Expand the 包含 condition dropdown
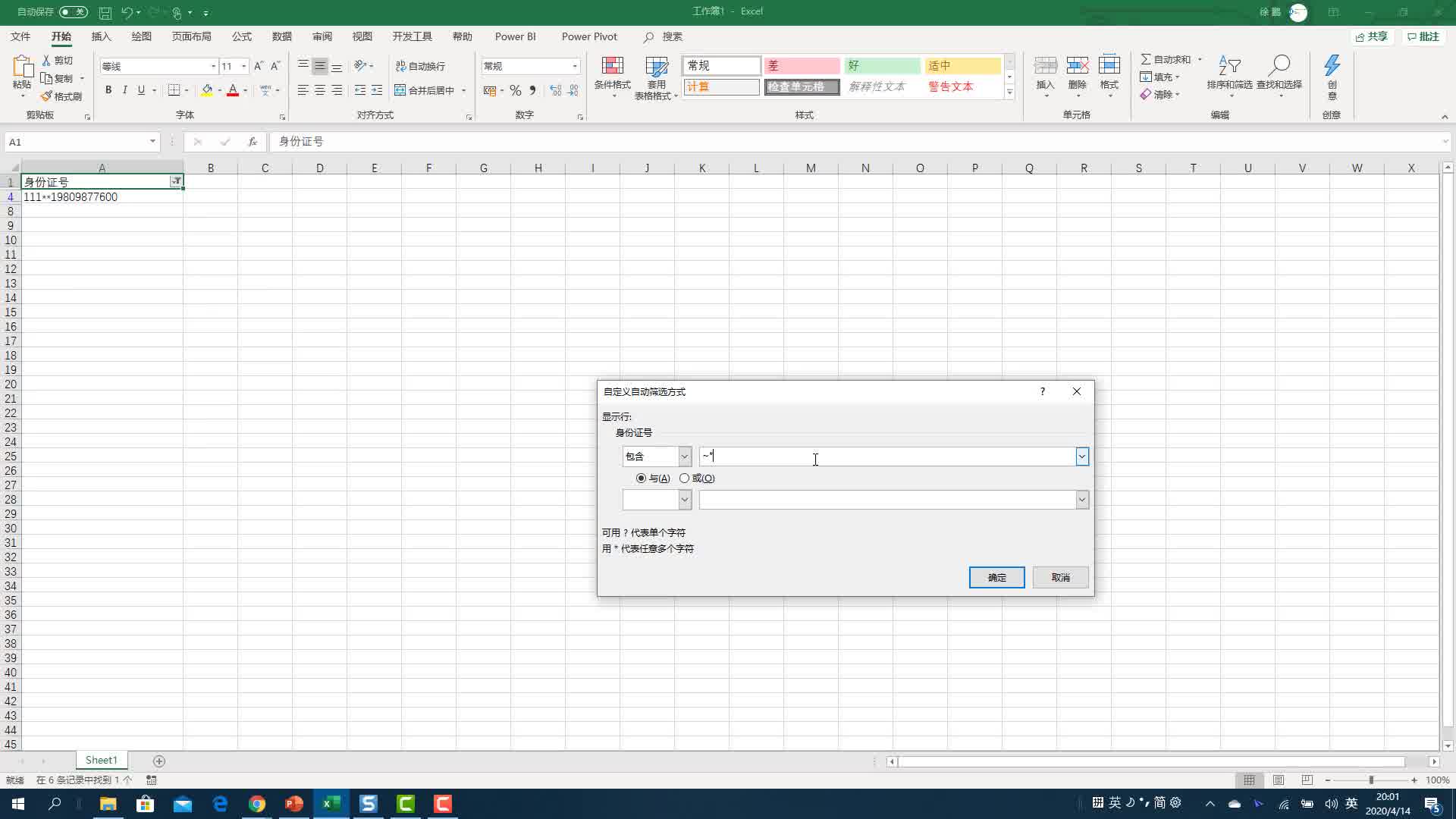Viewport: 1456px width, 819px height. click(684, 457)
